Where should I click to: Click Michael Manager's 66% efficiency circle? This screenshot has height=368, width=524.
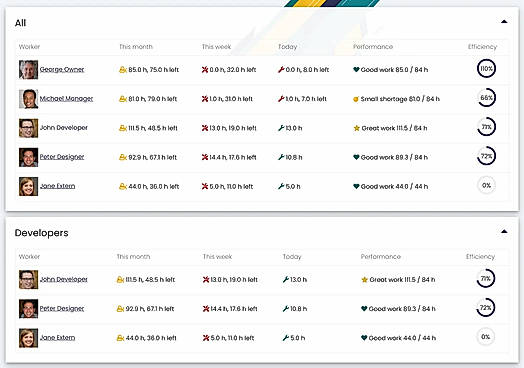coord(486,98)
